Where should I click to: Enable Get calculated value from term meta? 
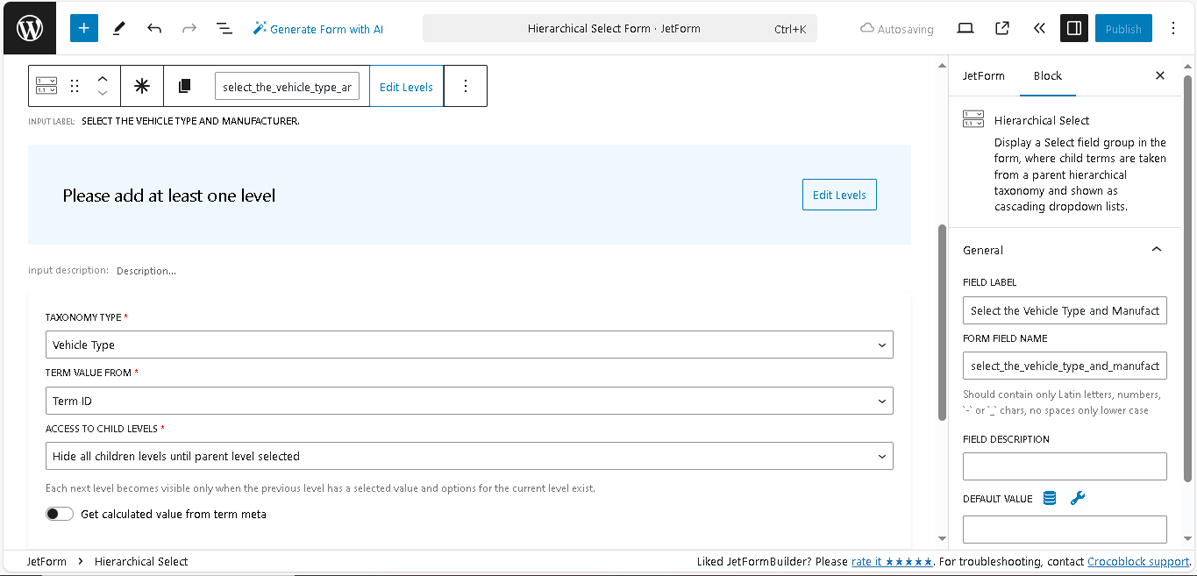pyautogui.click(x=59, y=513)
